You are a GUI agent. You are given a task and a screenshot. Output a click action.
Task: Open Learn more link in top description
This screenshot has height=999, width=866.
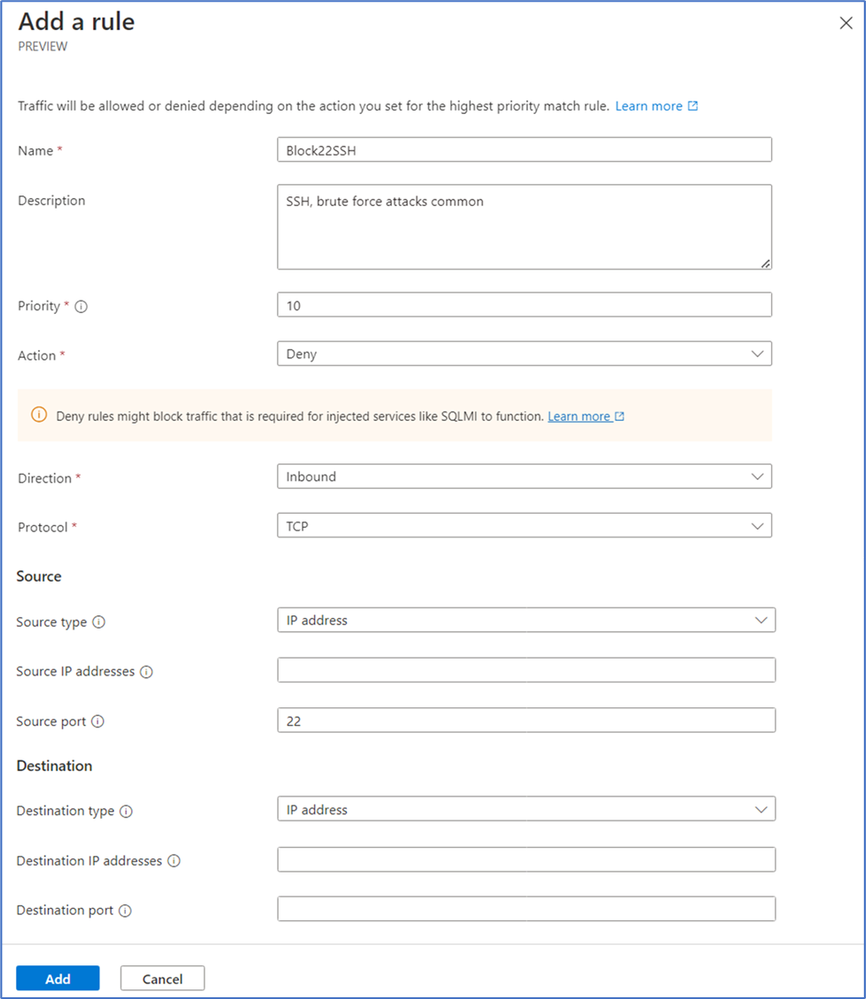[656, 106]
